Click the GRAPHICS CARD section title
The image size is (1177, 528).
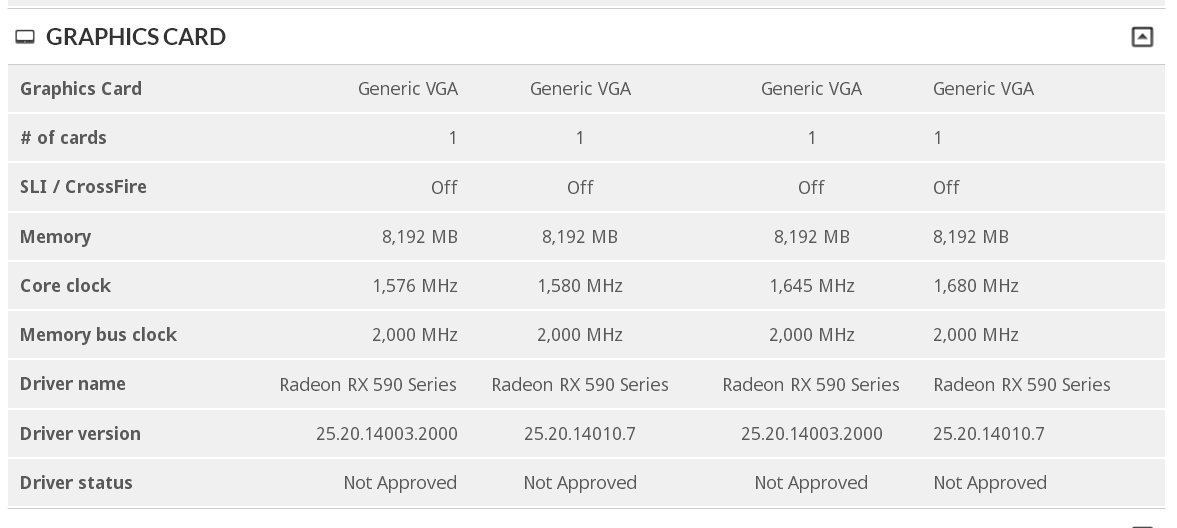point(136,37)
